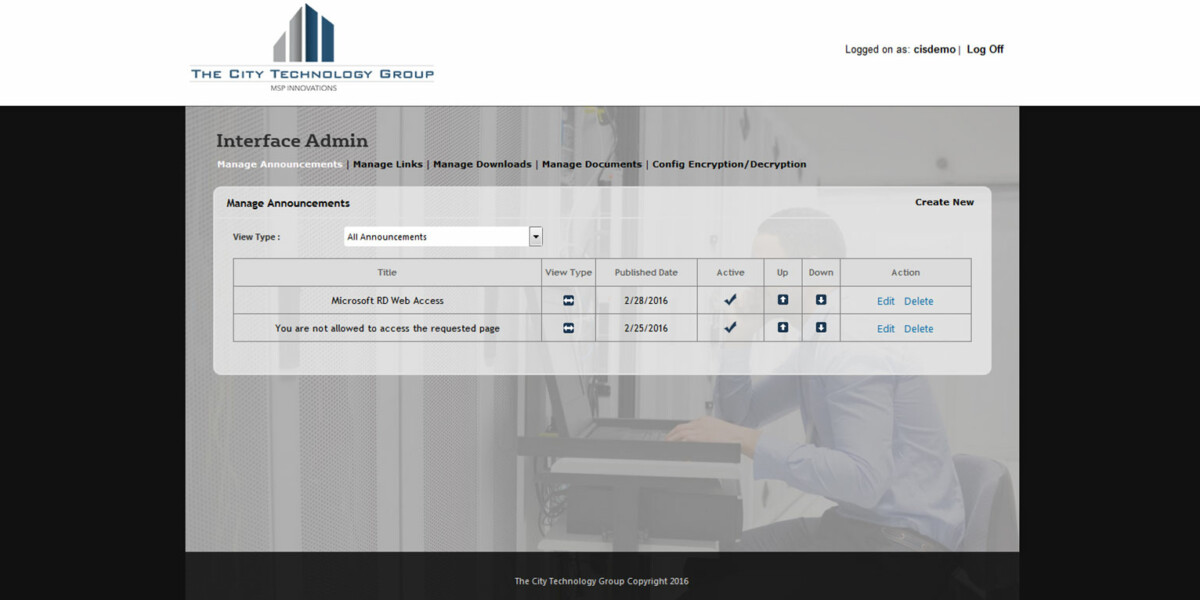Image resolution: width=1200 pixels, height=600 pixels.
Task: Toggle the Active checkmark for Microsoft RD Web Access
Action: (730, 298)
